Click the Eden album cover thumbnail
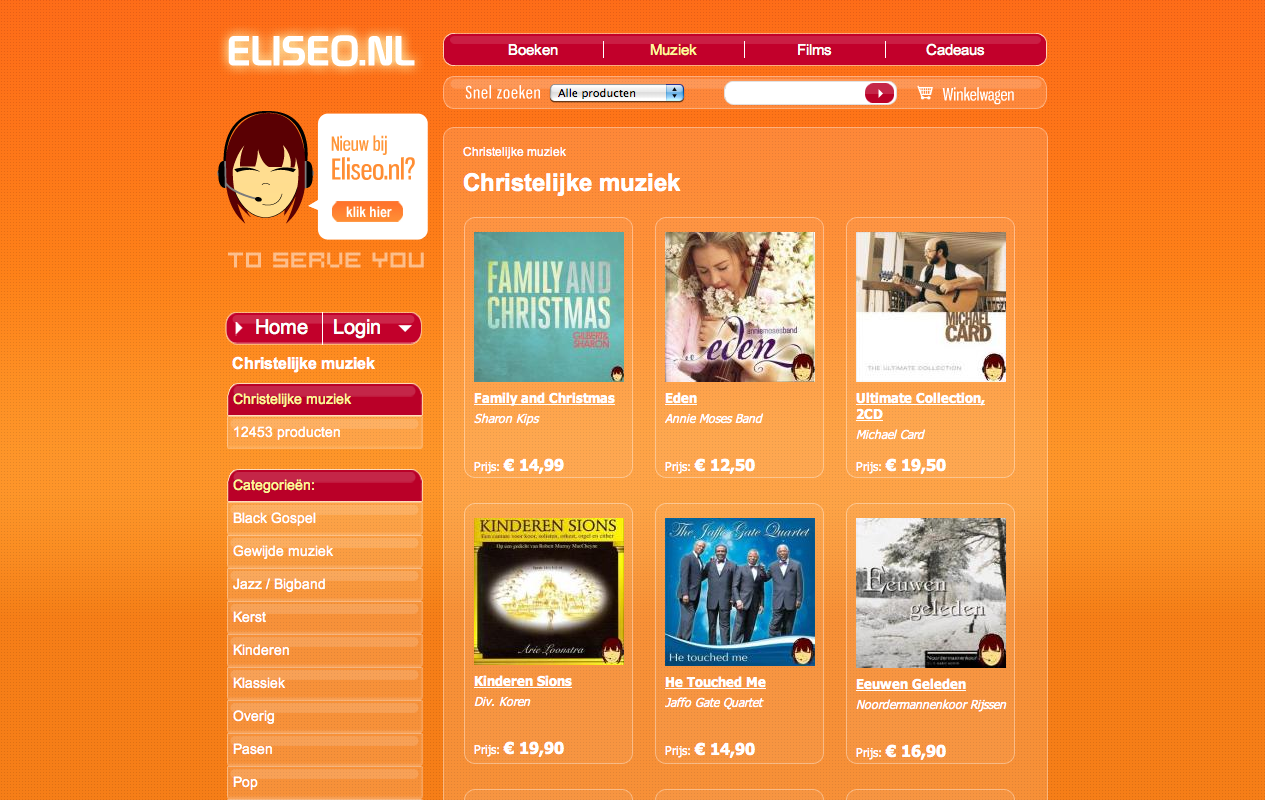 740,307
